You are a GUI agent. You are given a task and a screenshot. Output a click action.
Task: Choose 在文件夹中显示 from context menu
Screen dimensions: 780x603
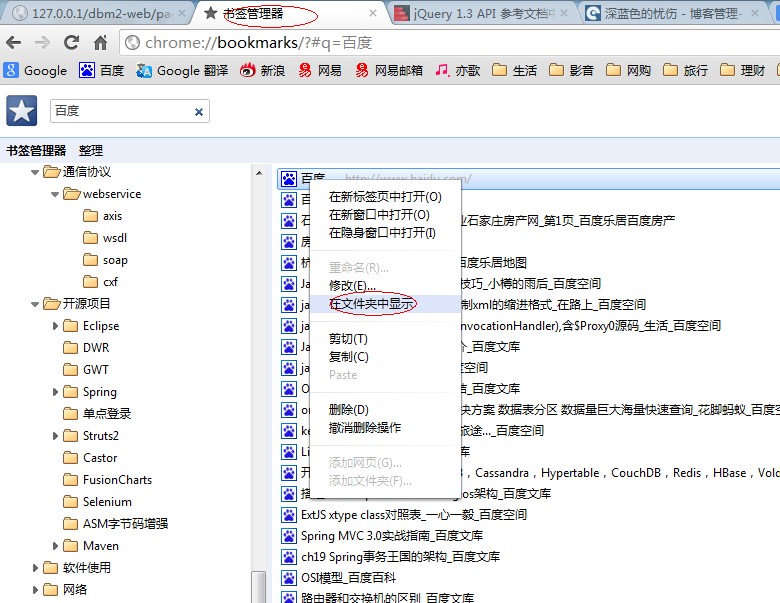(x=385, y=303)
